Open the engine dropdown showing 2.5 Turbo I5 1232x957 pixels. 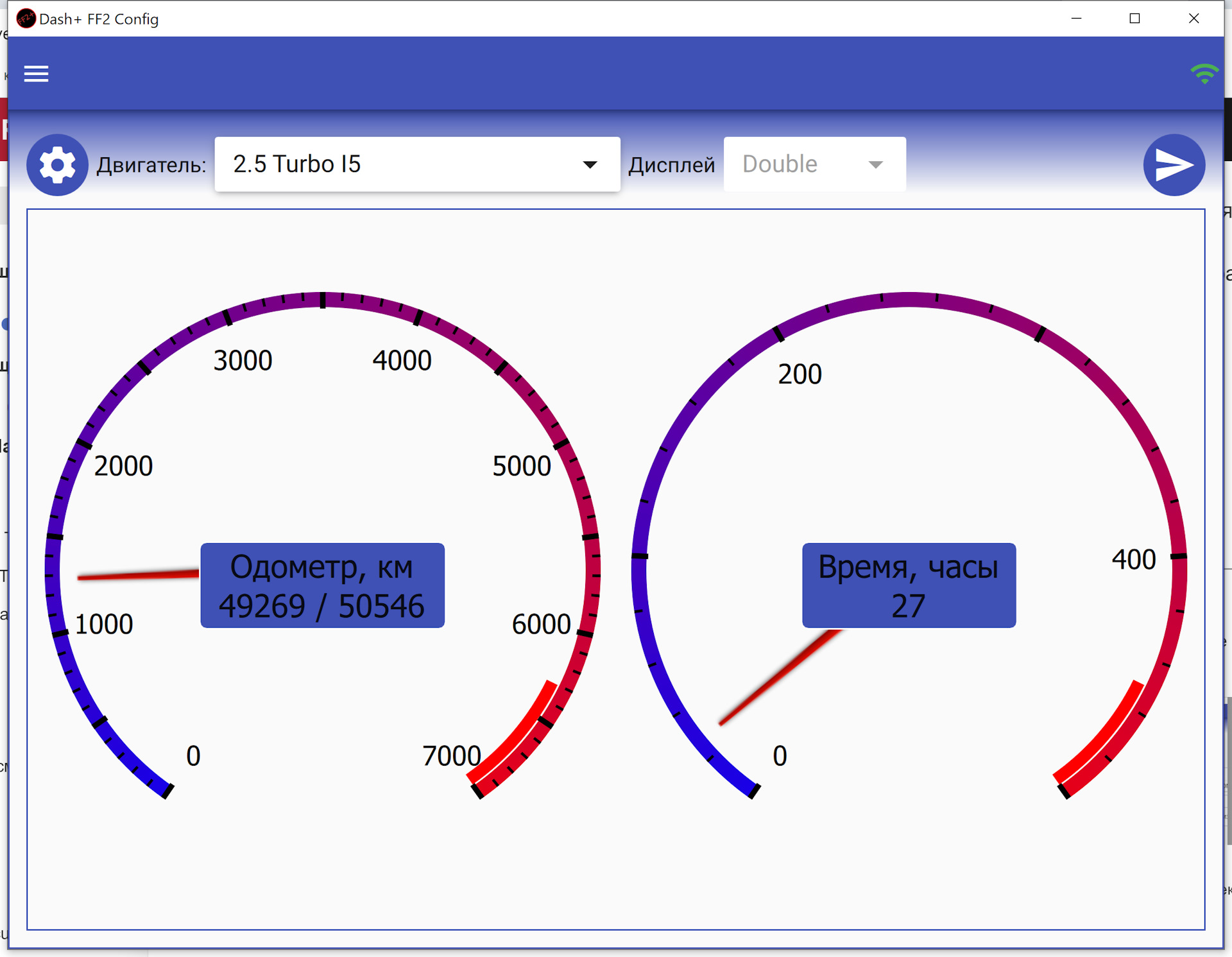click(417, 164)
